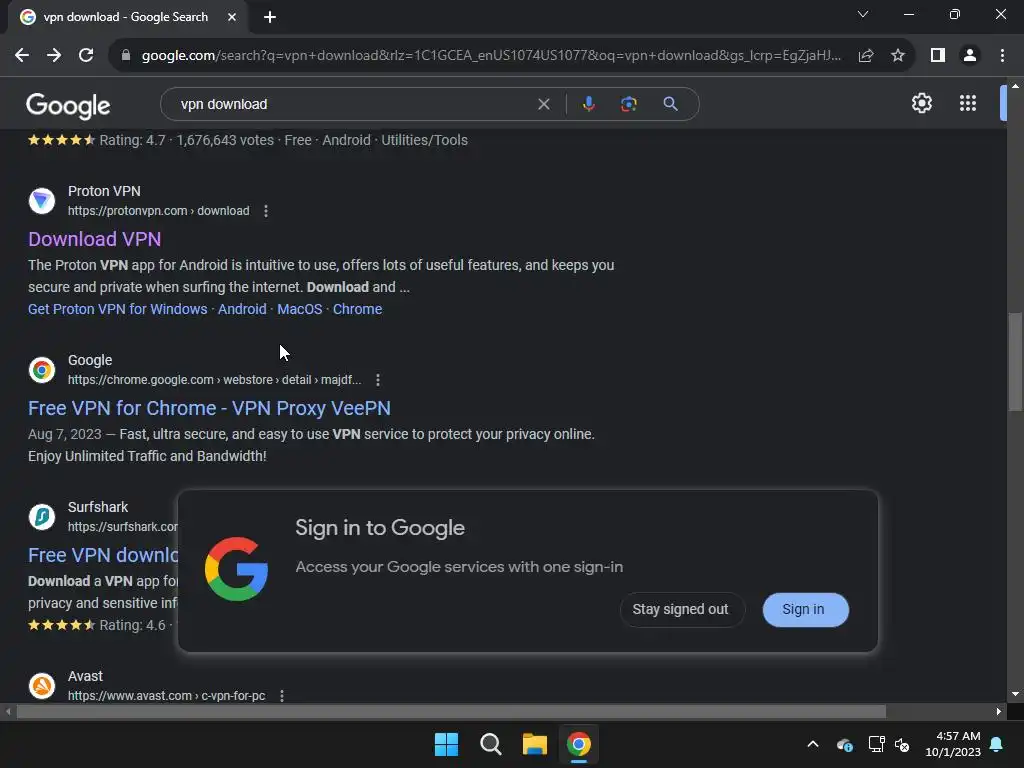Go to the Google homepage logo
1024x768 pixels.
[x=68, y=105]
